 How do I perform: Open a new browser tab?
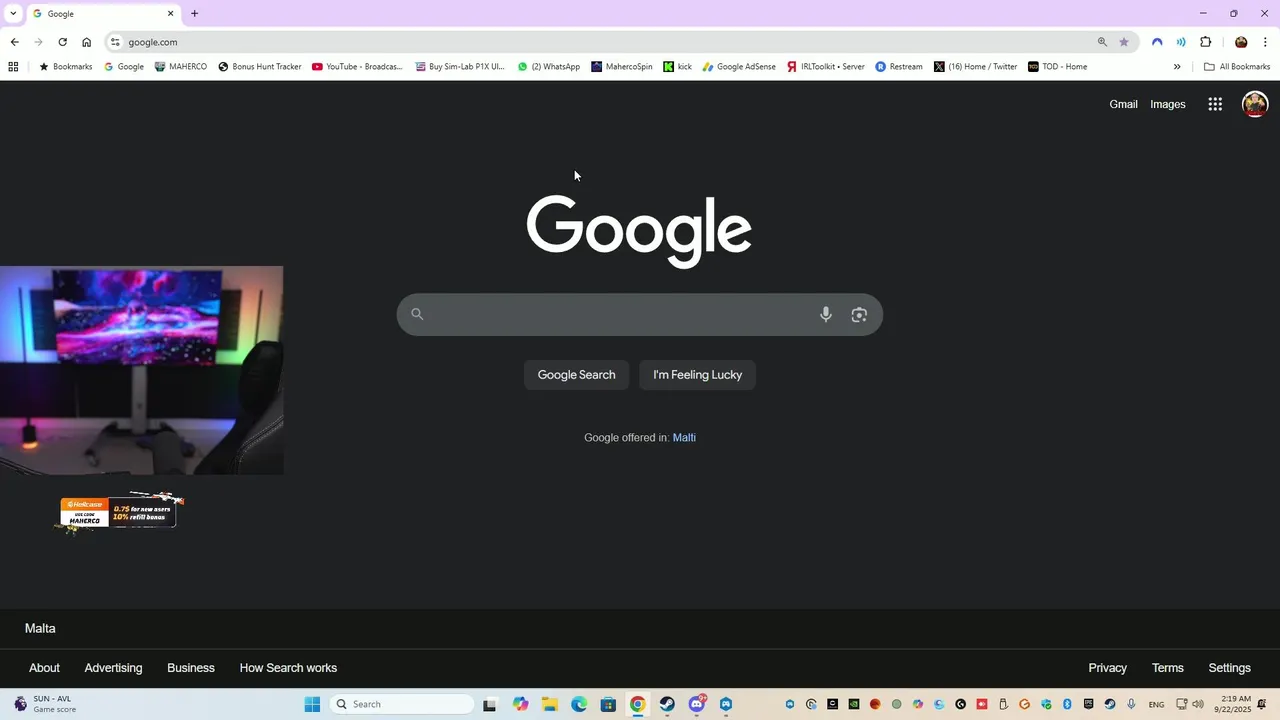(194, 14)
